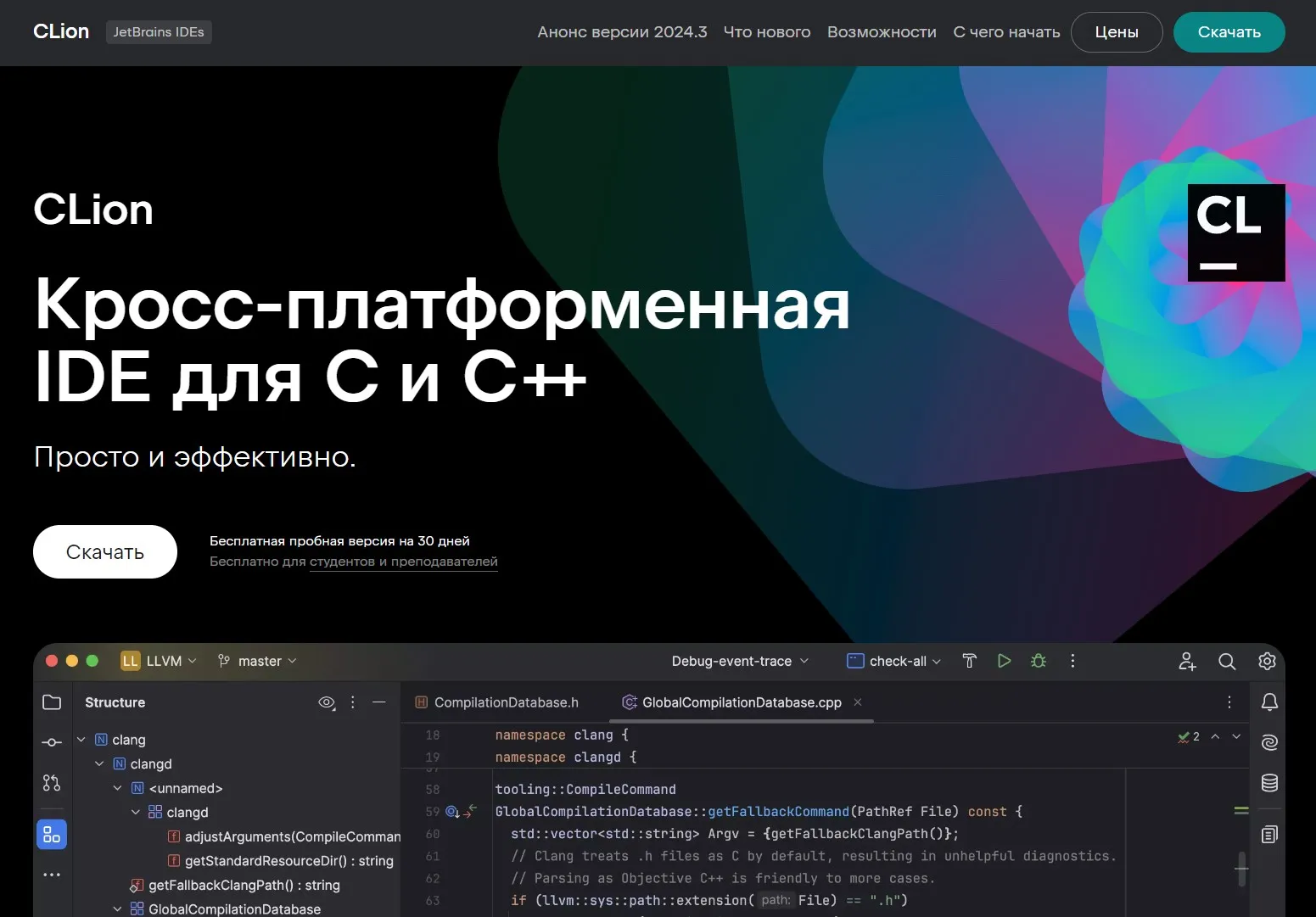The image size is (1316, 917).
Task: Open the Database tool window icon
Action: pos(1270,783)
